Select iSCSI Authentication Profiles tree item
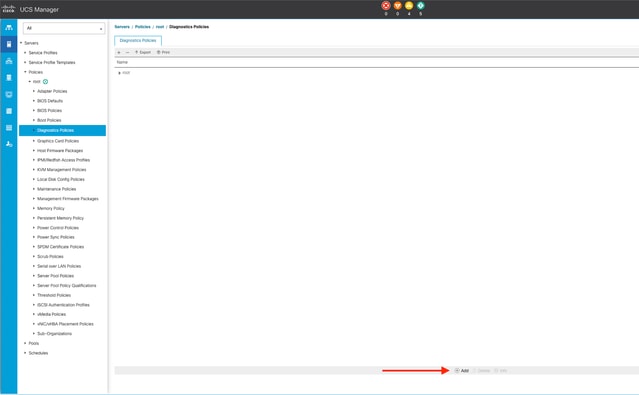This screenshot has height=395, width=639. 63,305
